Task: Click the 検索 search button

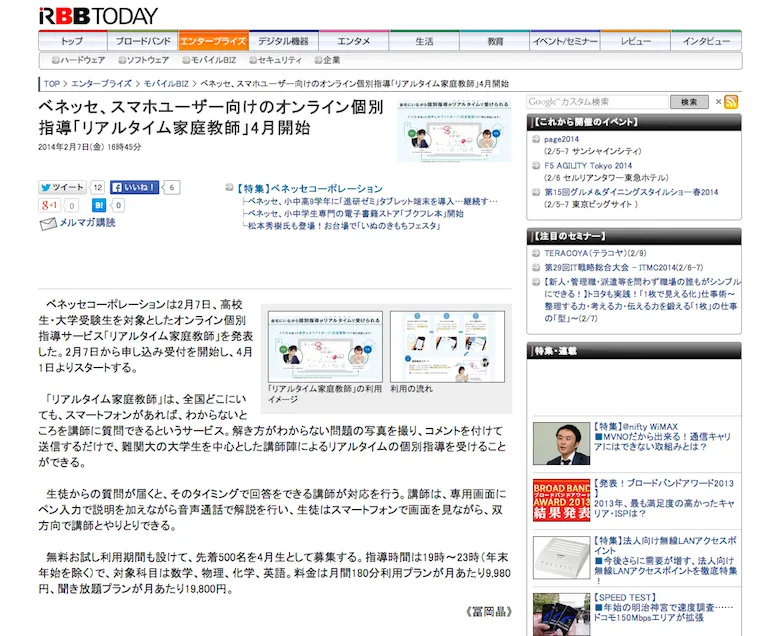Action: (x=689, y=102)
